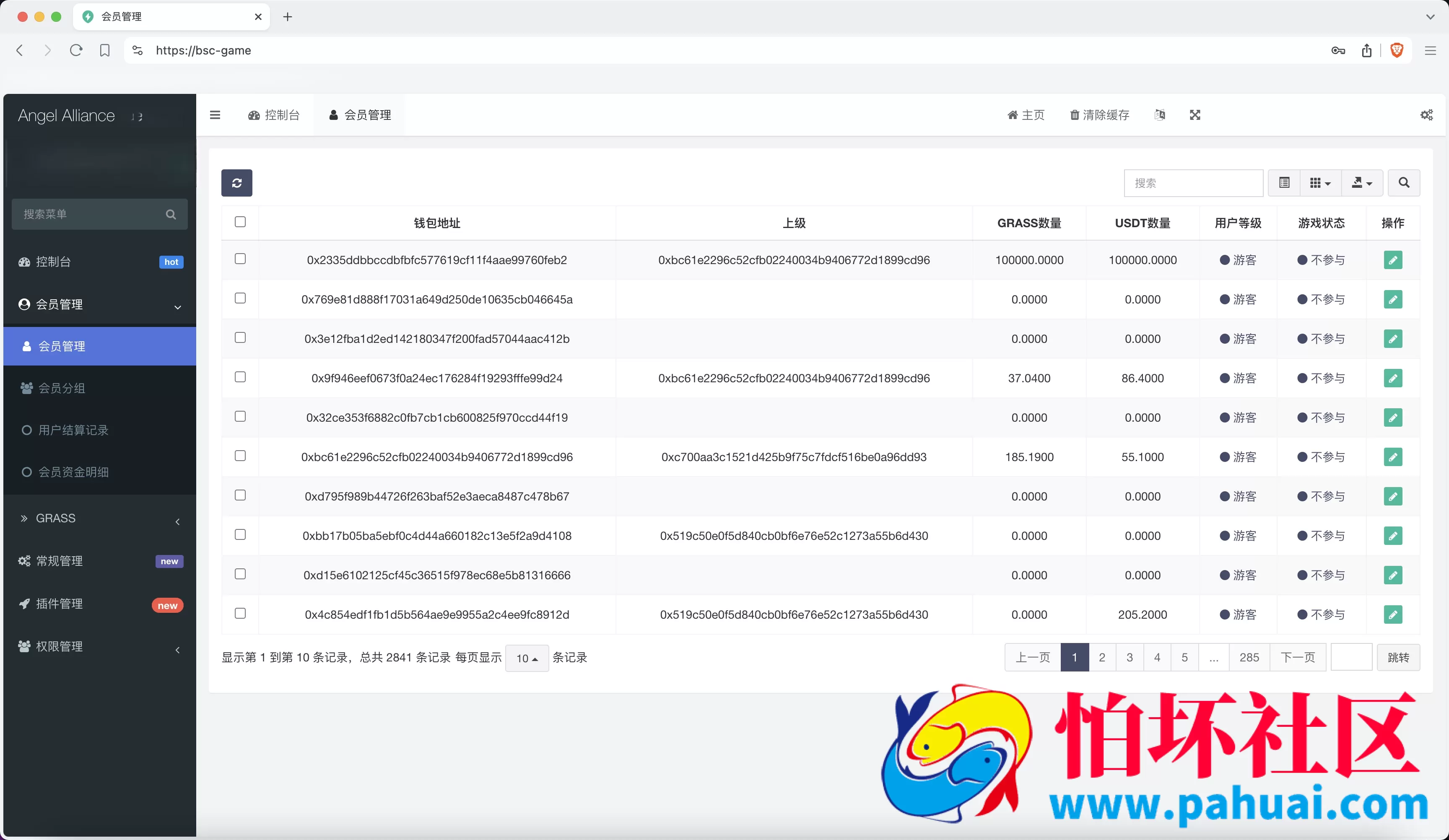Screen dimensions: 1449x840
Task: Open the columns grid dropdown
Action: [x=1320, y=183]
